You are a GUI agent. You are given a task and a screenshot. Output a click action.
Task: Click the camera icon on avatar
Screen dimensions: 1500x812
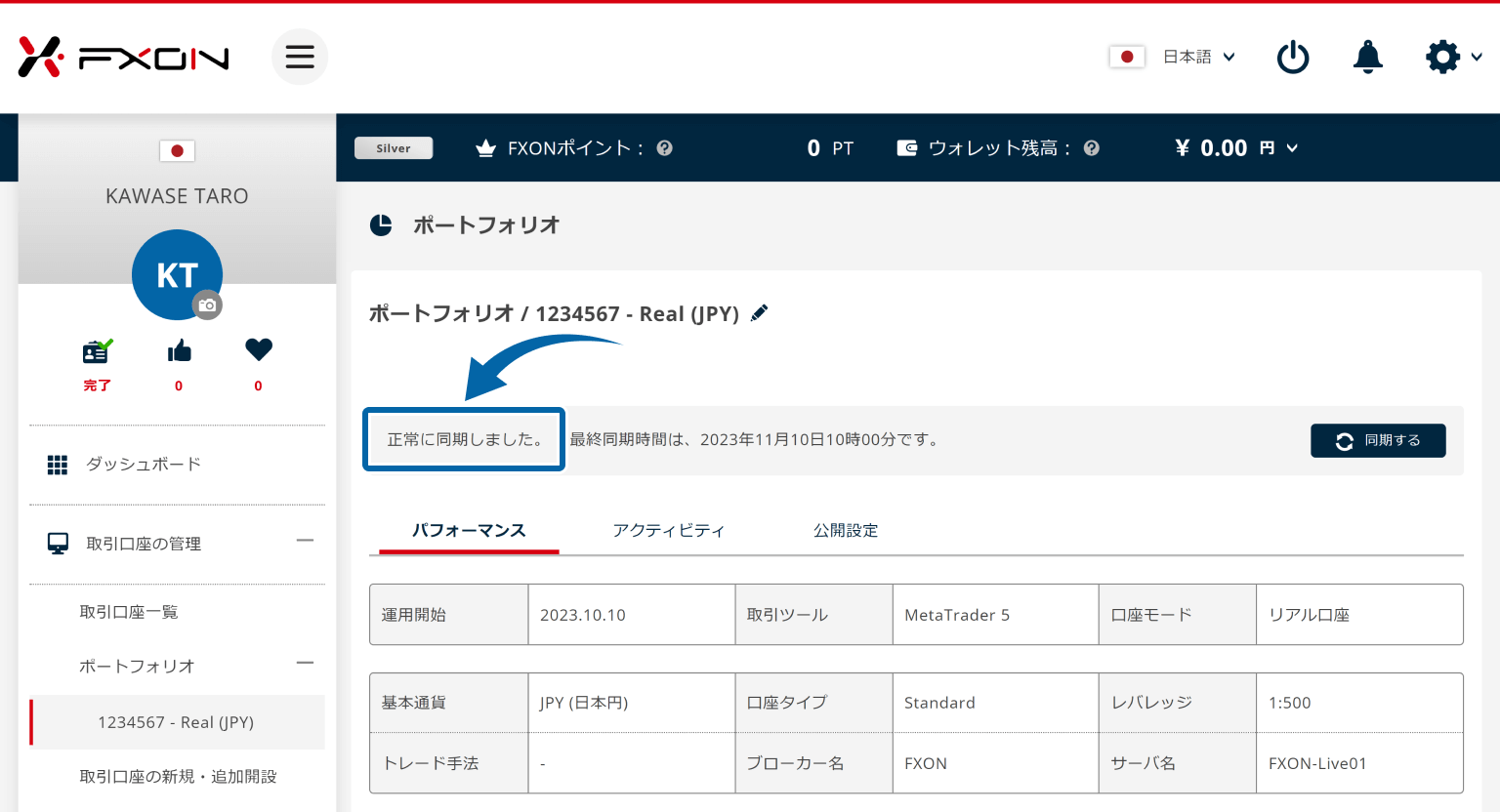pyautogui.click(x=207, y=305)
